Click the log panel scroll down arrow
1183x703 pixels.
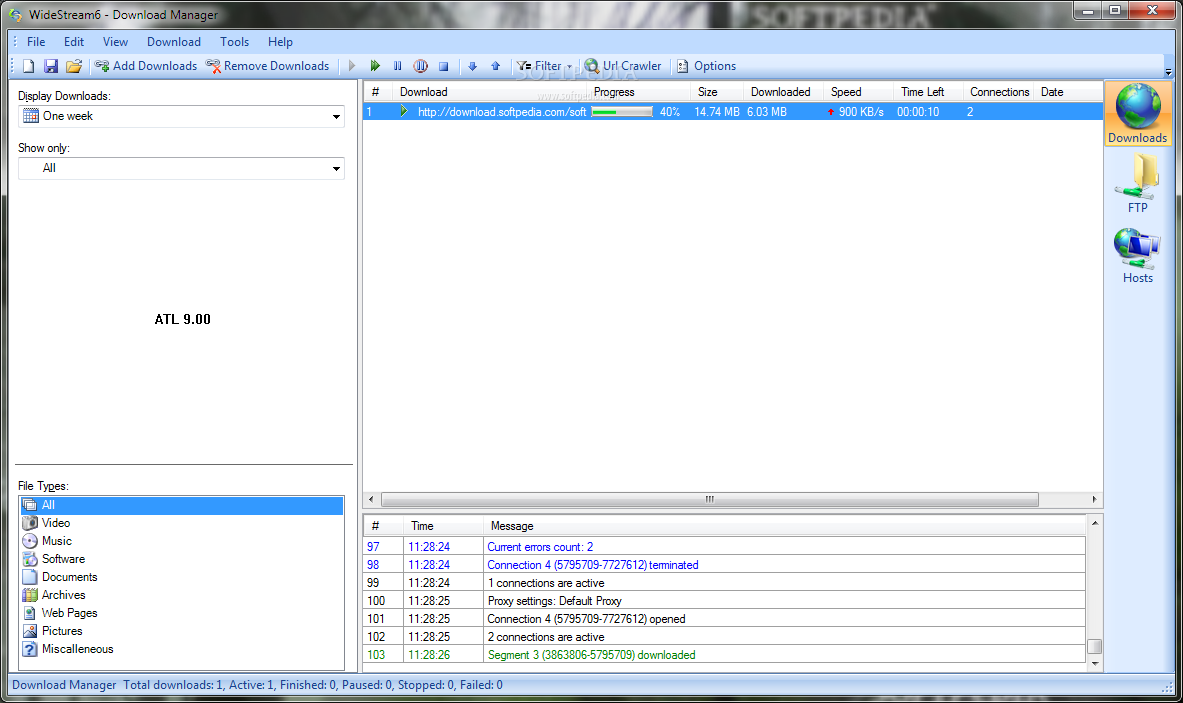1095,664
